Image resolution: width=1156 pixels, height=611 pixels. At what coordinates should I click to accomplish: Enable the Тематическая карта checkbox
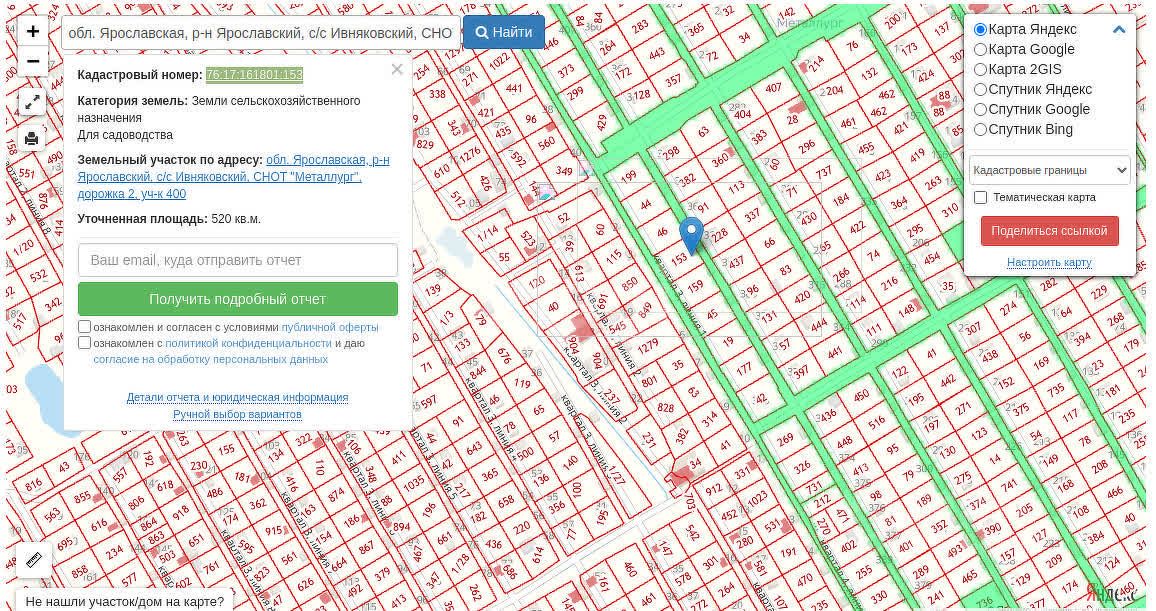tap(981, 198)
